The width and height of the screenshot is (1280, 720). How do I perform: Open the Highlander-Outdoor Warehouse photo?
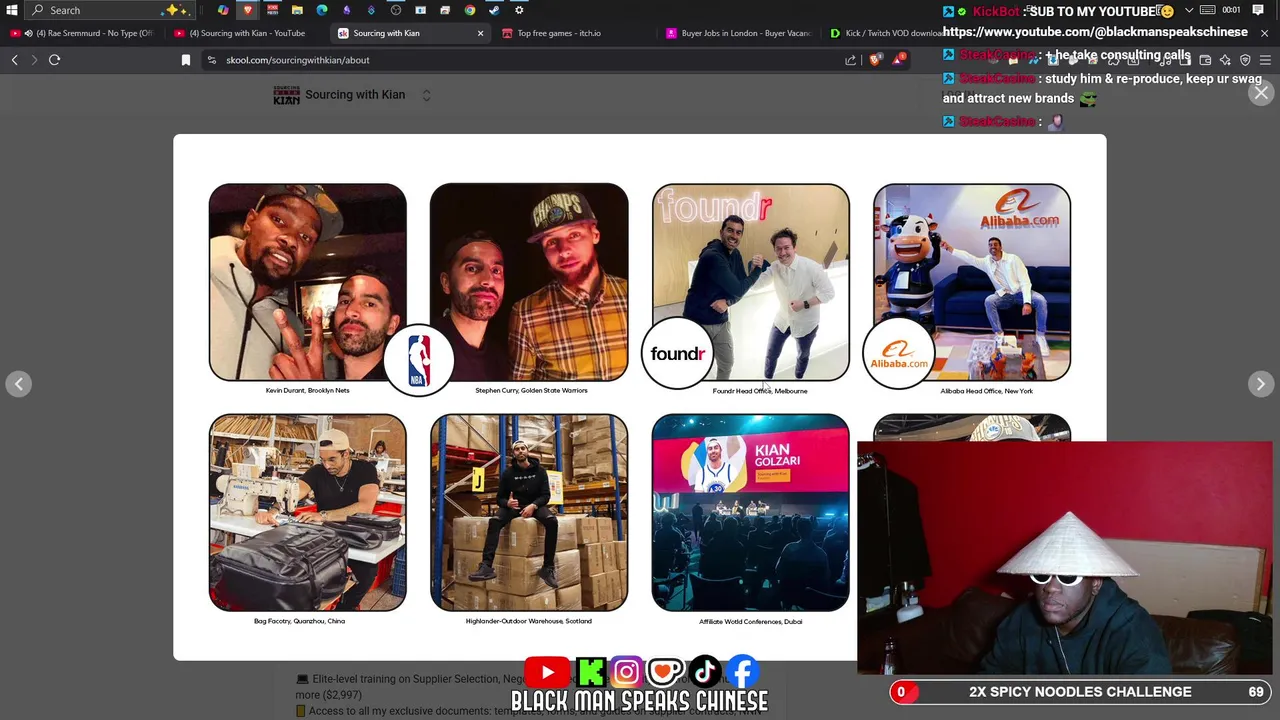[529, 512]
